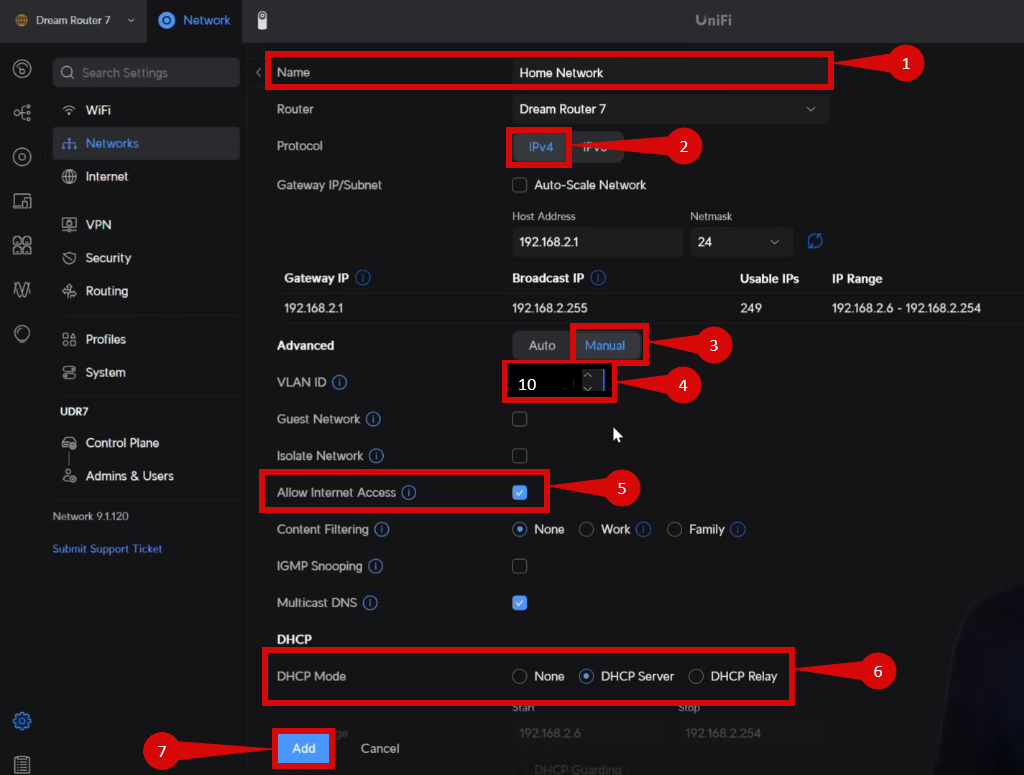This screenshot has height=775, width=1024.
Task: Open the Router dropdown Dream Router 7
Action: pos(670,109)
